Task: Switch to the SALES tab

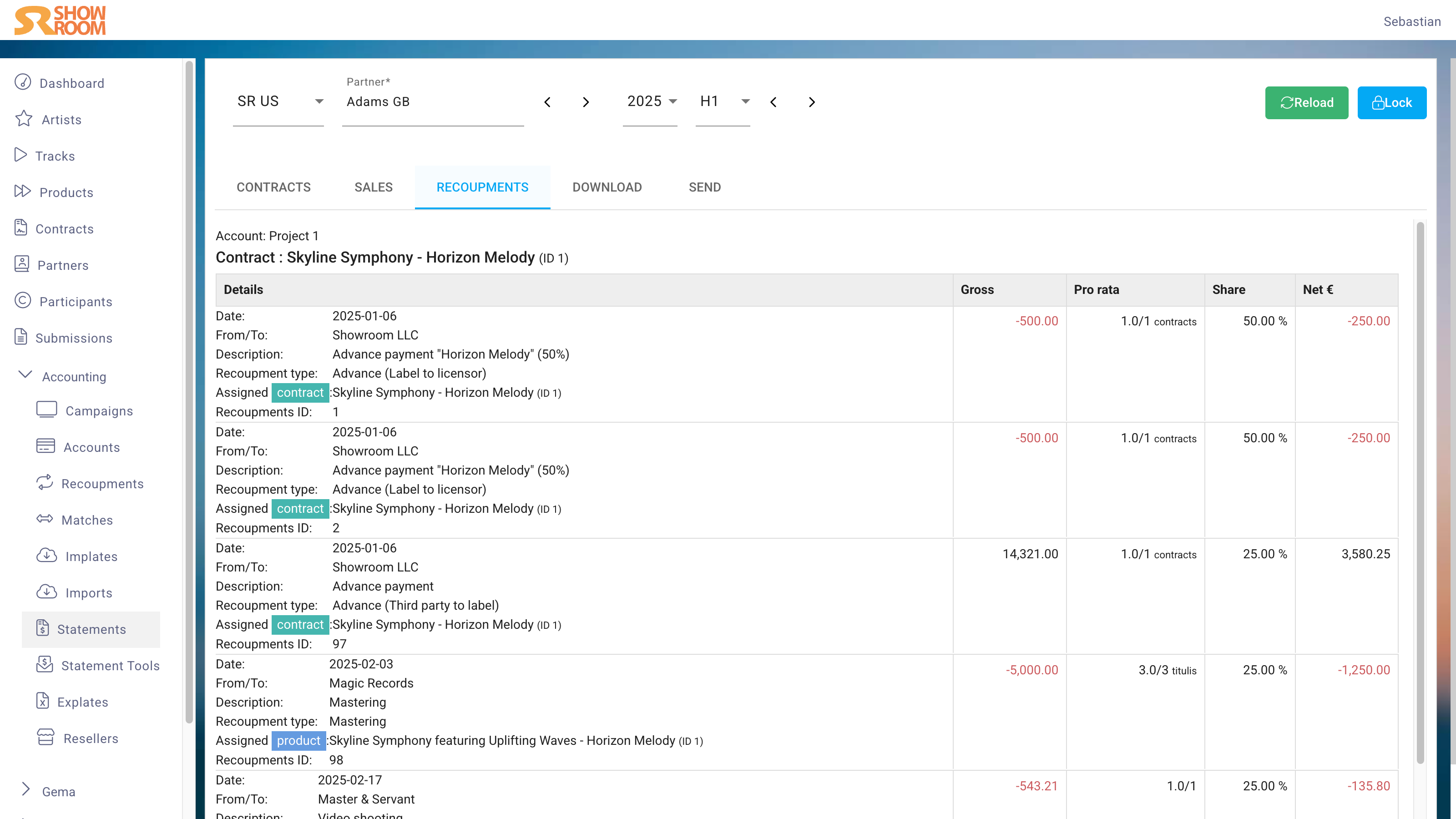Action: coord(373,187)
